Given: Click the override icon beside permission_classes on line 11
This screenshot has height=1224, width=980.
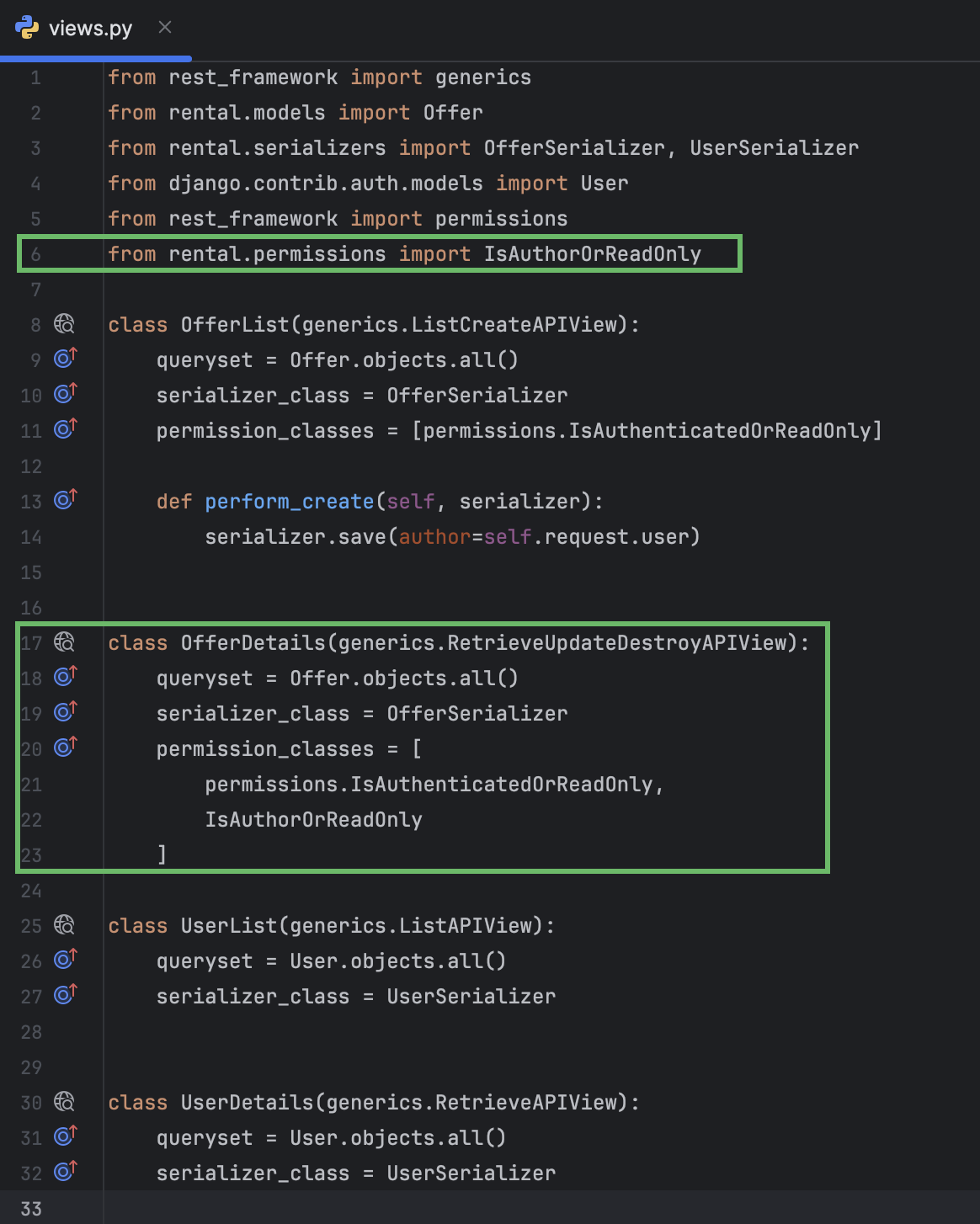Looking at the screenshot, I should 64,428.
